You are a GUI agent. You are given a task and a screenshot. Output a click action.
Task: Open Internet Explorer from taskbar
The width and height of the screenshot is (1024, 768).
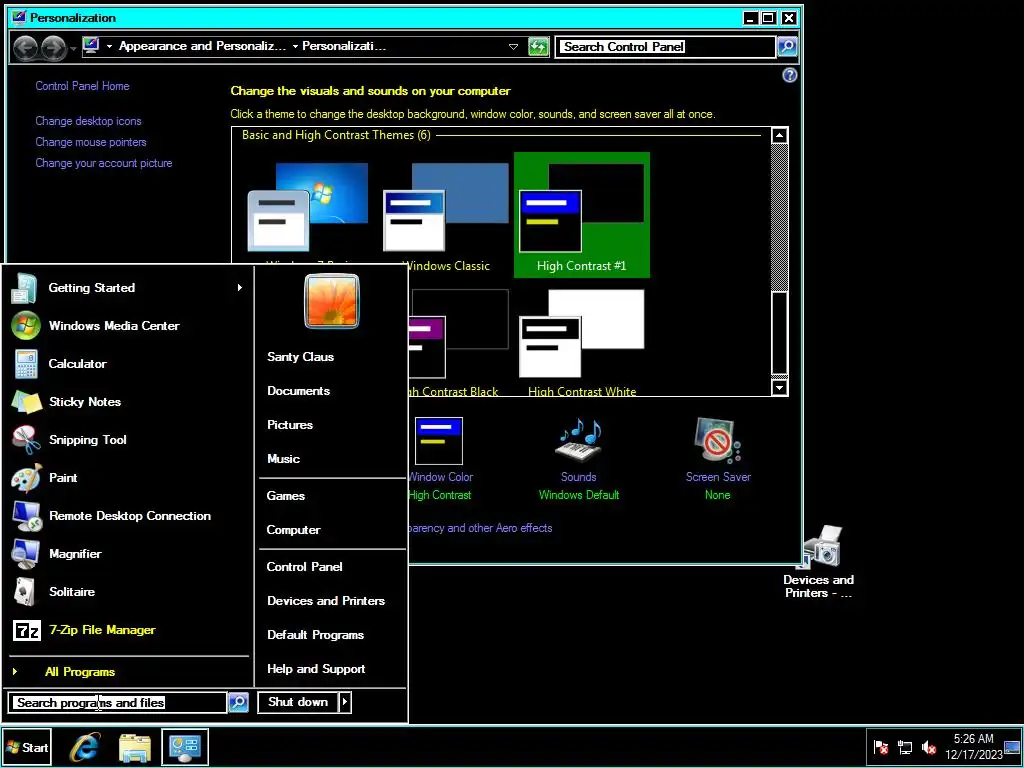coord(85,747)
